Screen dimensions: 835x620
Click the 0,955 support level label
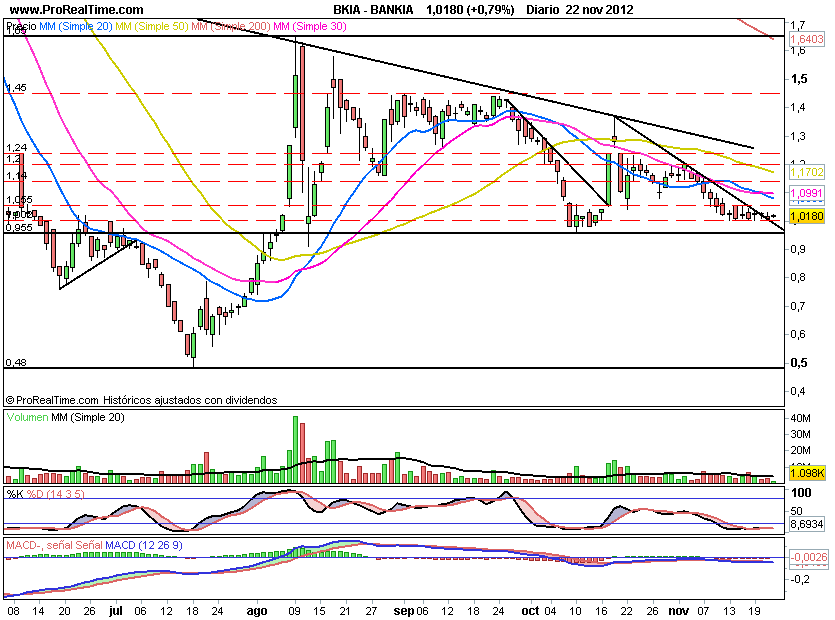(x=19, y=227)
